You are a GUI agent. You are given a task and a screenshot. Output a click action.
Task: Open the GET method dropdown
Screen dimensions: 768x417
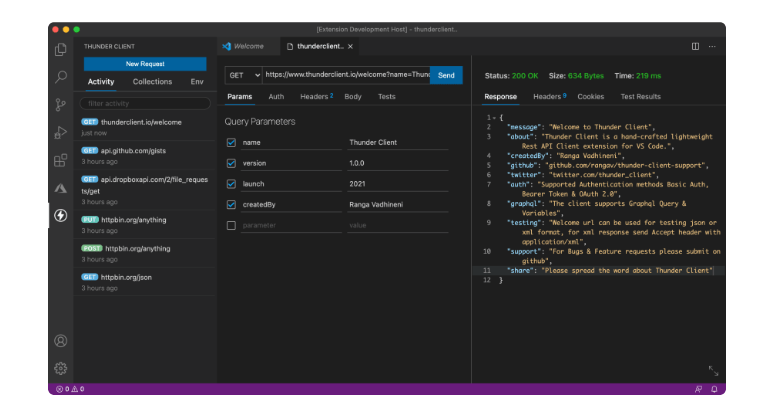[243, 75]
